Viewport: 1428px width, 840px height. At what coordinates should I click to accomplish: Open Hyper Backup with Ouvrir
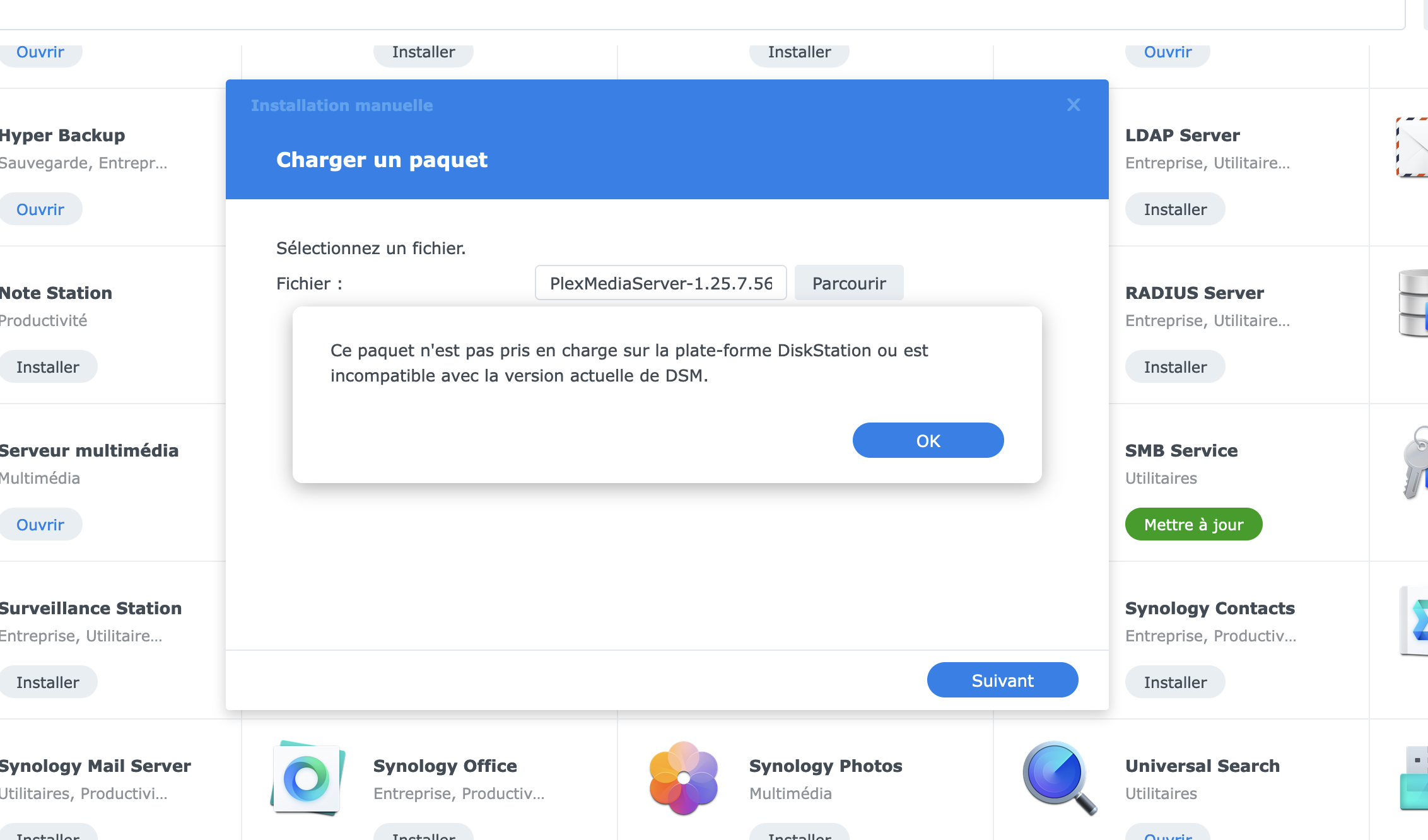[40, 209]
